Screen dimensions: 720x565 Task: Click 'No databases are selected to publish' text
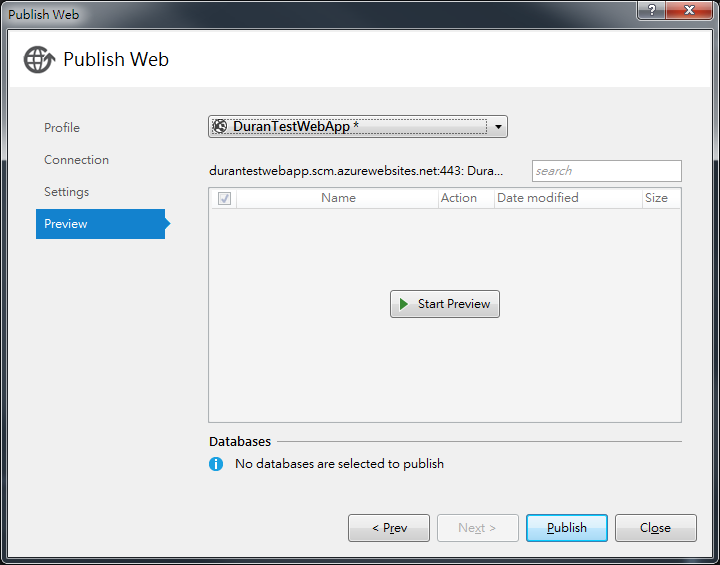coord(339,464)
